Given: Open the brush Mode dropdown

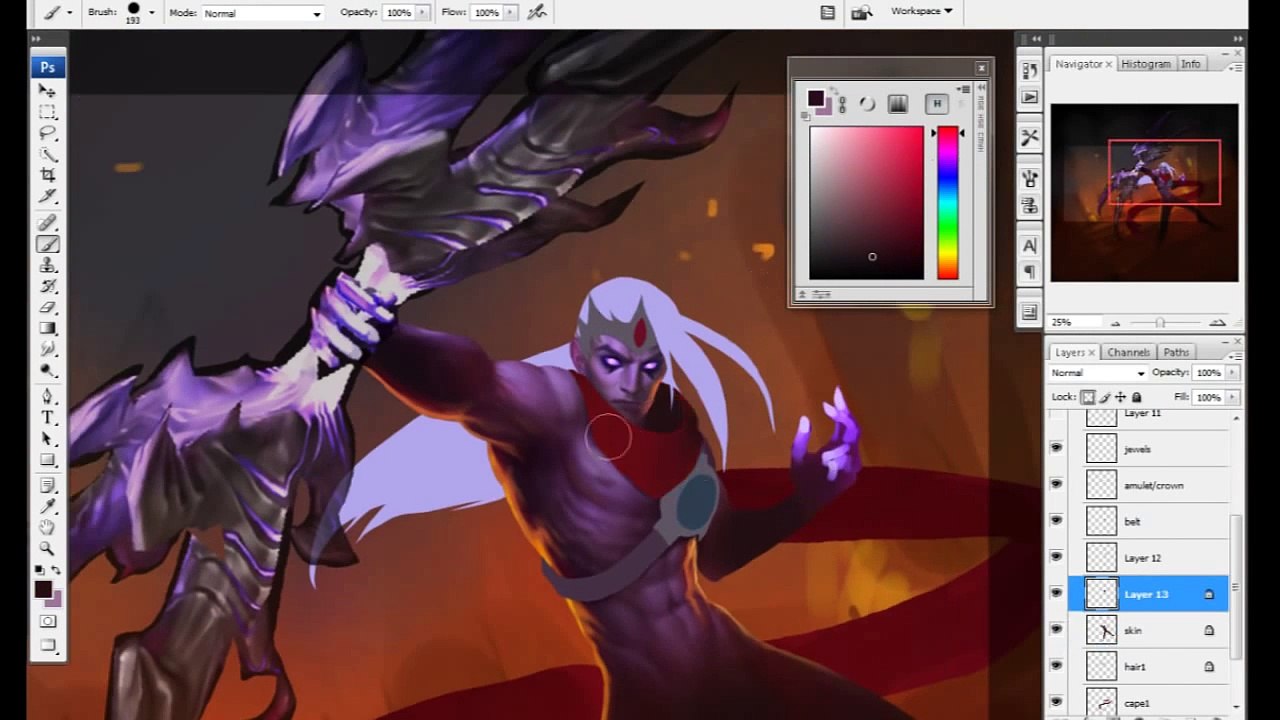Looking at the screenshot, I should pyautogui.click(x=262, y=13).
